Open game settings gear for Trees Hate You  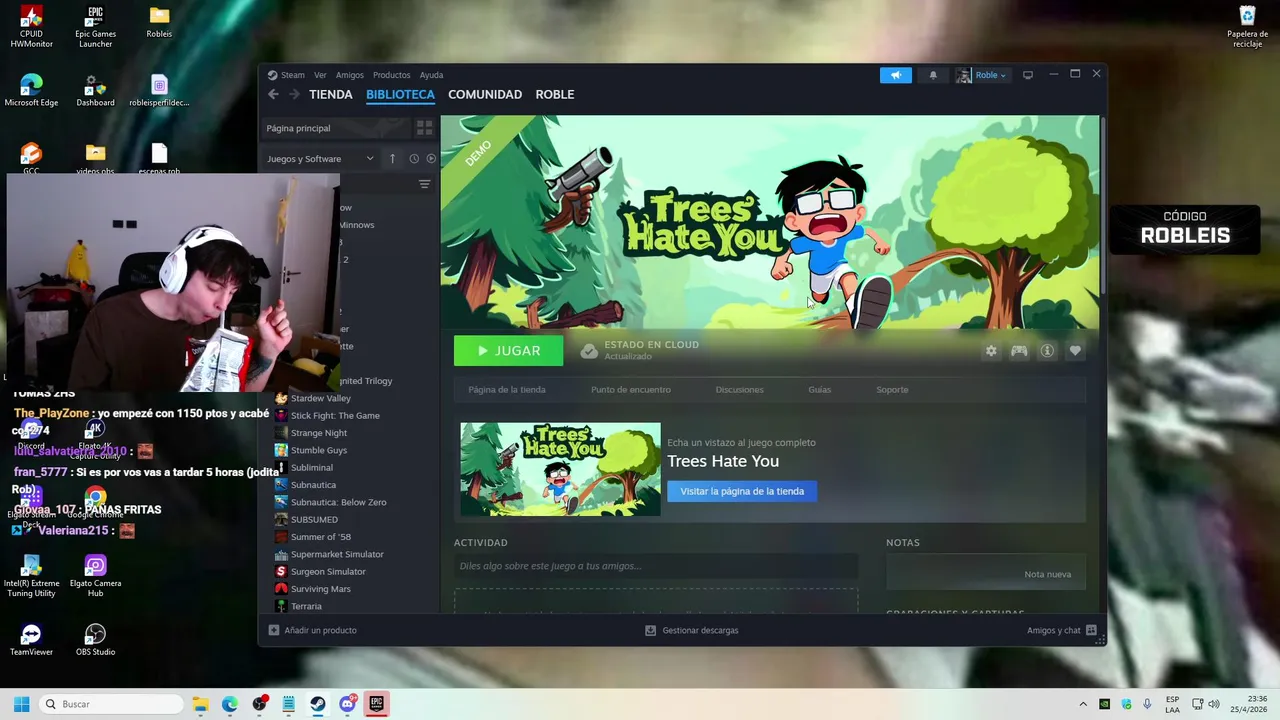click(991, 351)
